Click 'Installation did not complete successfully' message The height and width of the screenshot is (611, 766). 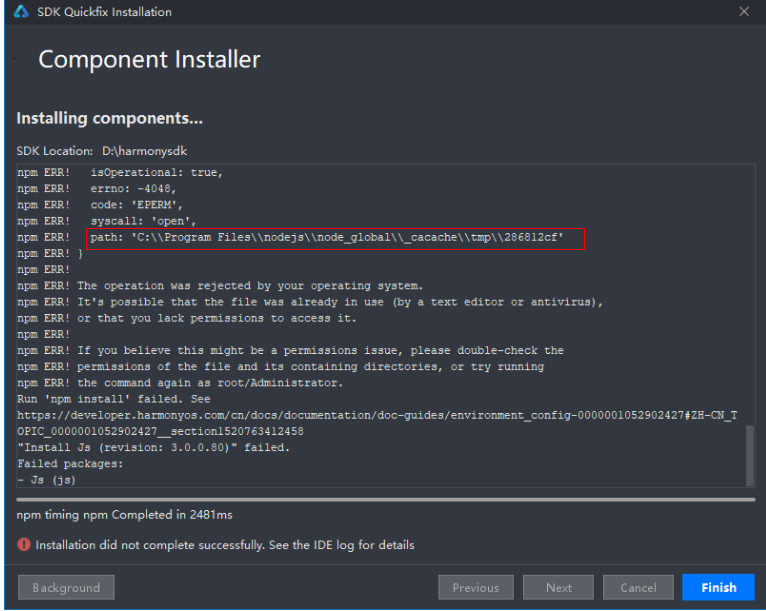225,545
